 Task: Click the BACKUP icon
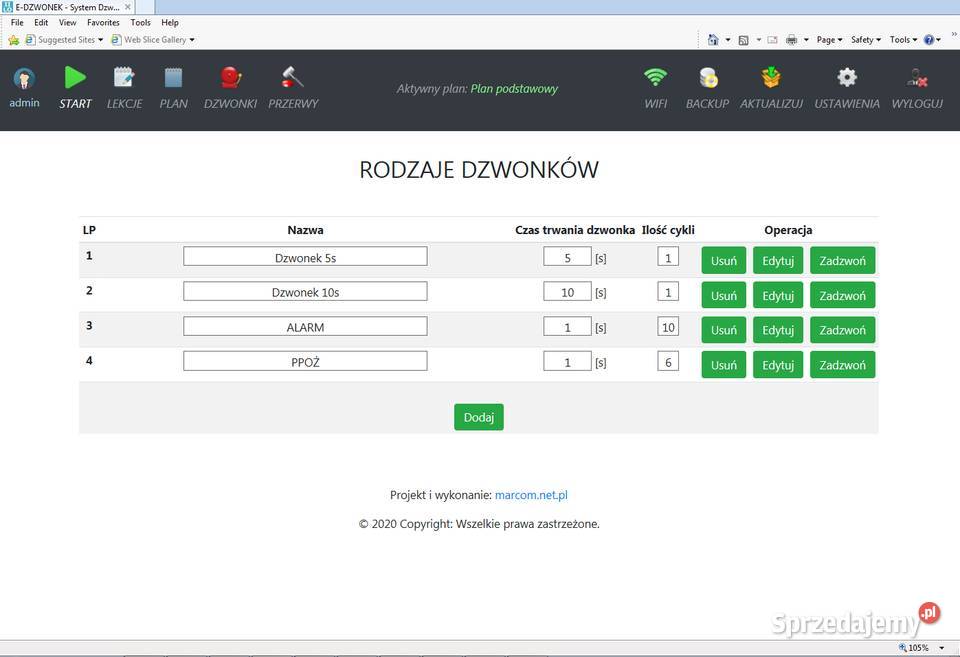(707, 78)
